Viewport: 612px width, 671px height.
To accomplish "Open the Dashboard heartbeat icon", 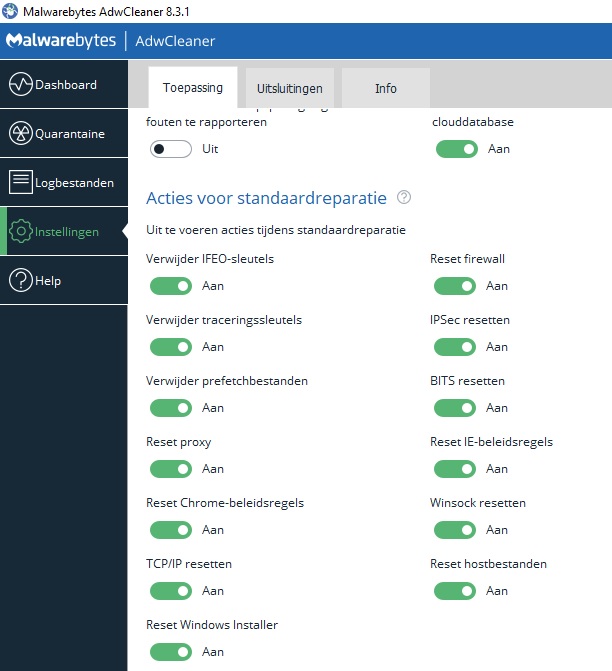I will [21, 84].
